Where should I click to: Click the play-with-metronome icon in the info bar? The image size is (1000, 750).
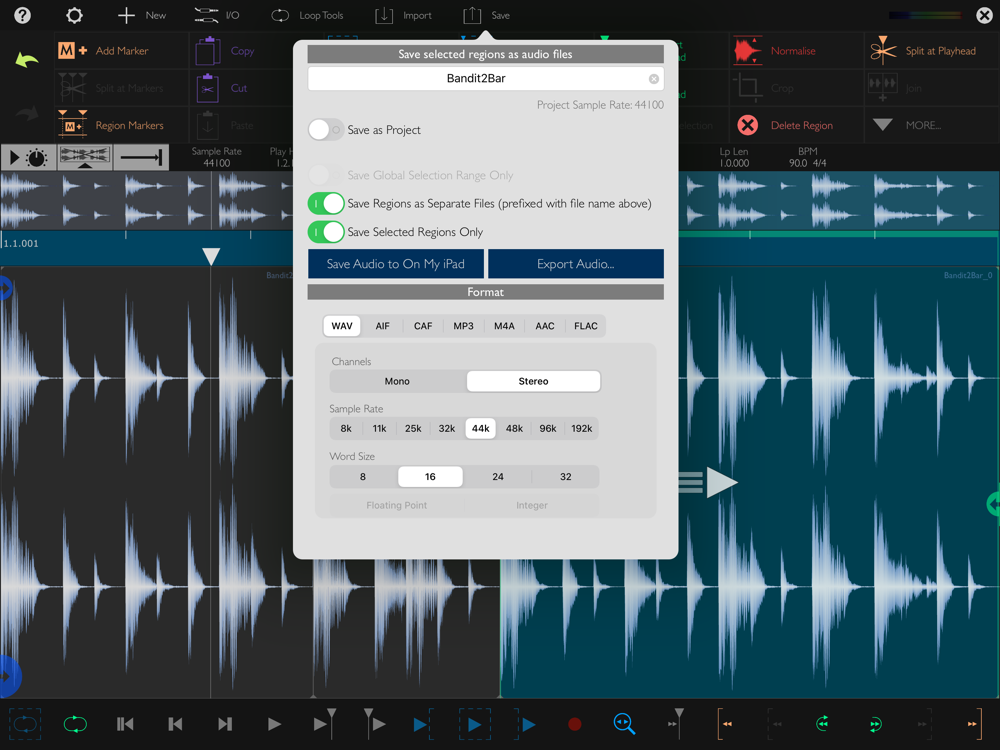click(x=29, y=158)
